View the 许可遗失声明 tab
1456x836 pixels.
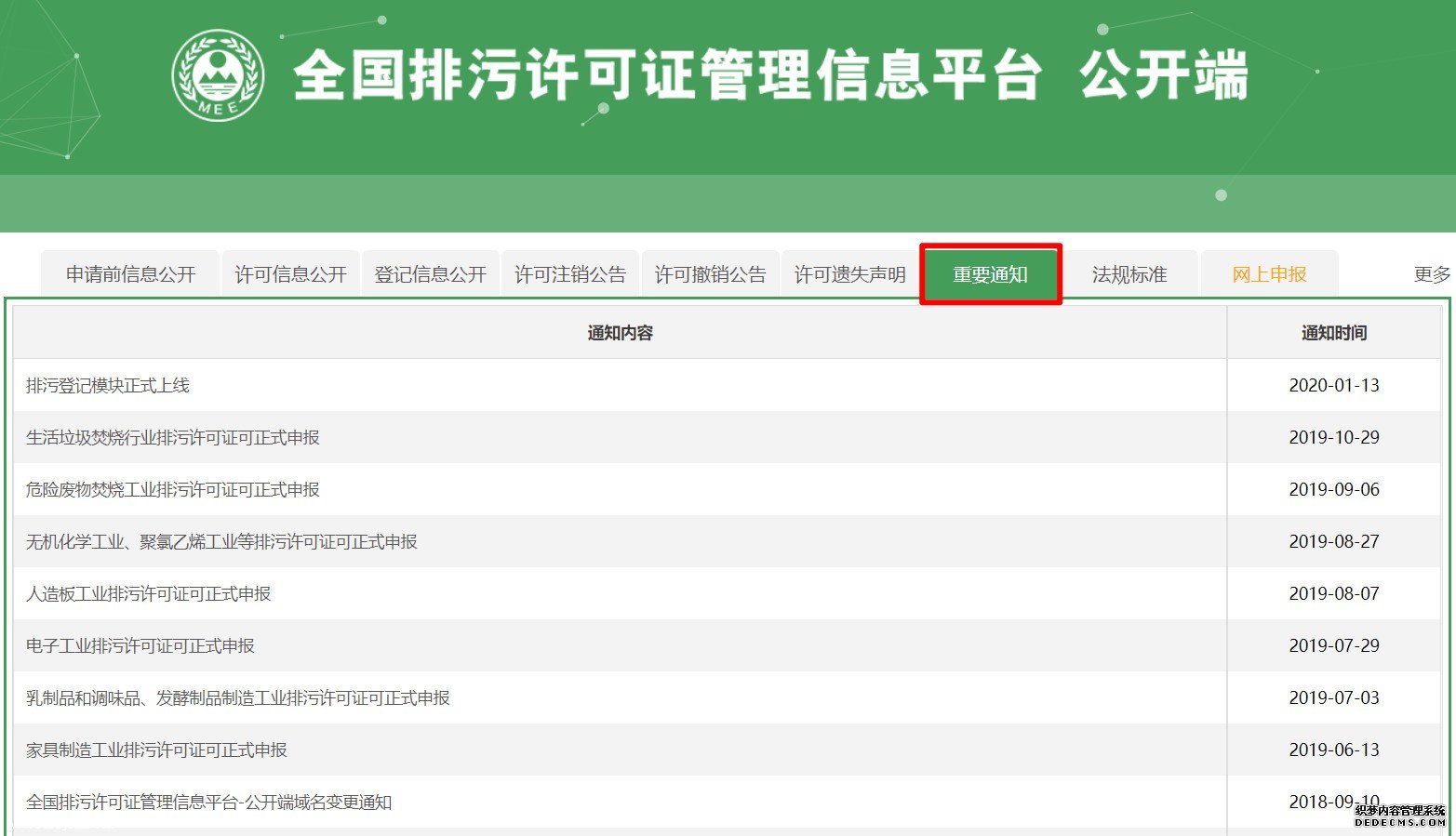click(x=849, y=274)
